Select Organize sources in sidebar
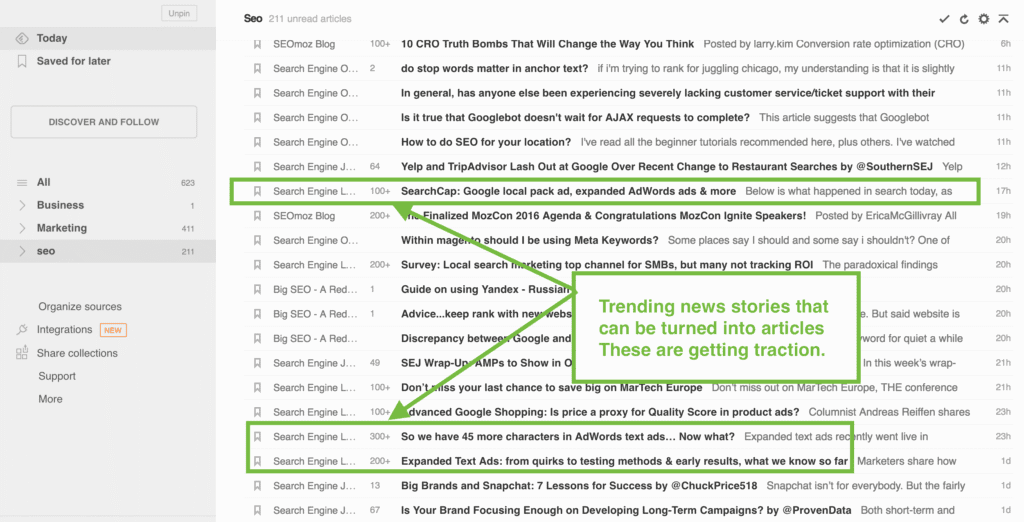 pyautogui.click(x=80, y=307)
